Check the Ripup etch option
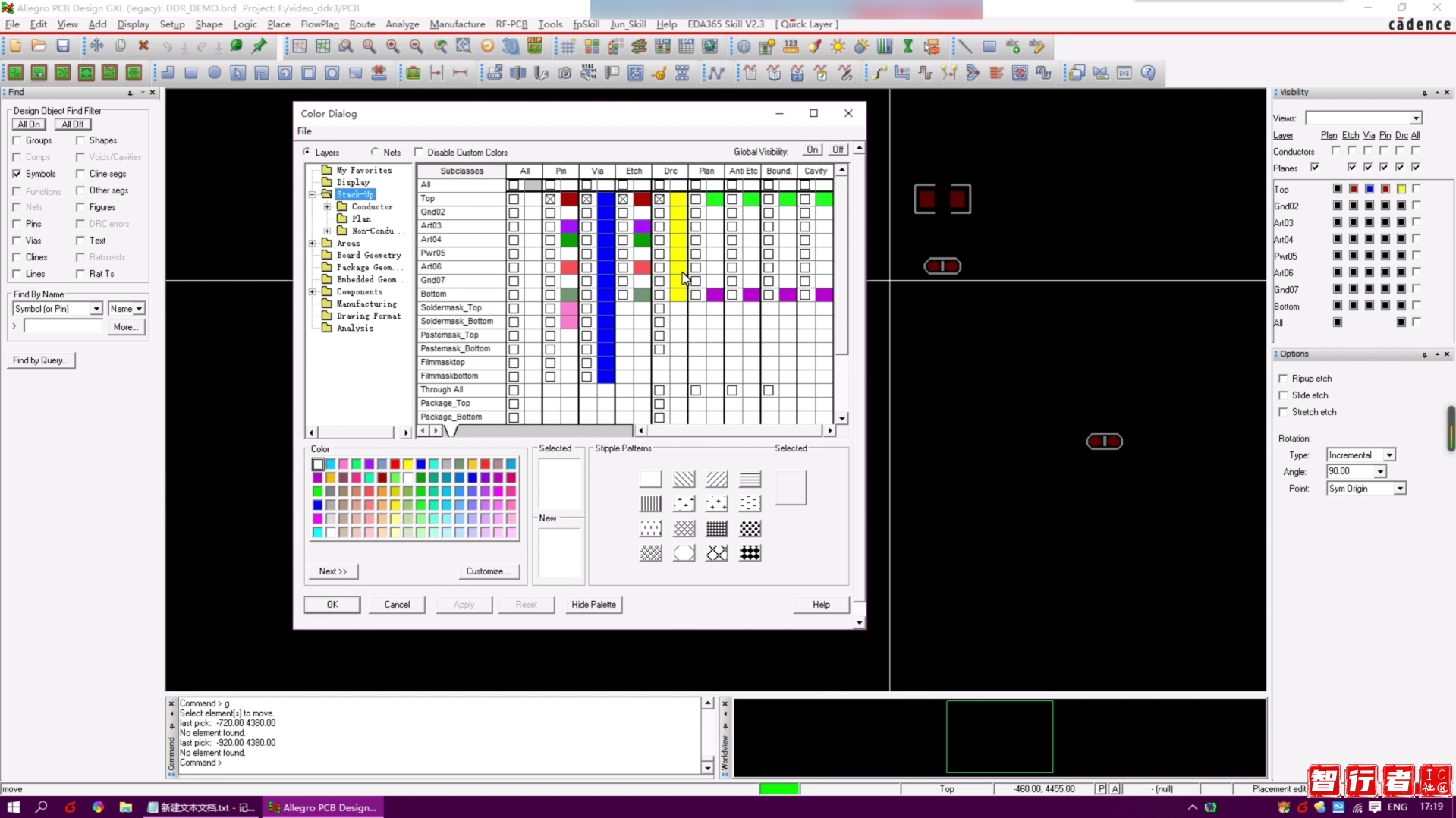The height and width of the screenshot is (818, 1456). [1284, 378]
